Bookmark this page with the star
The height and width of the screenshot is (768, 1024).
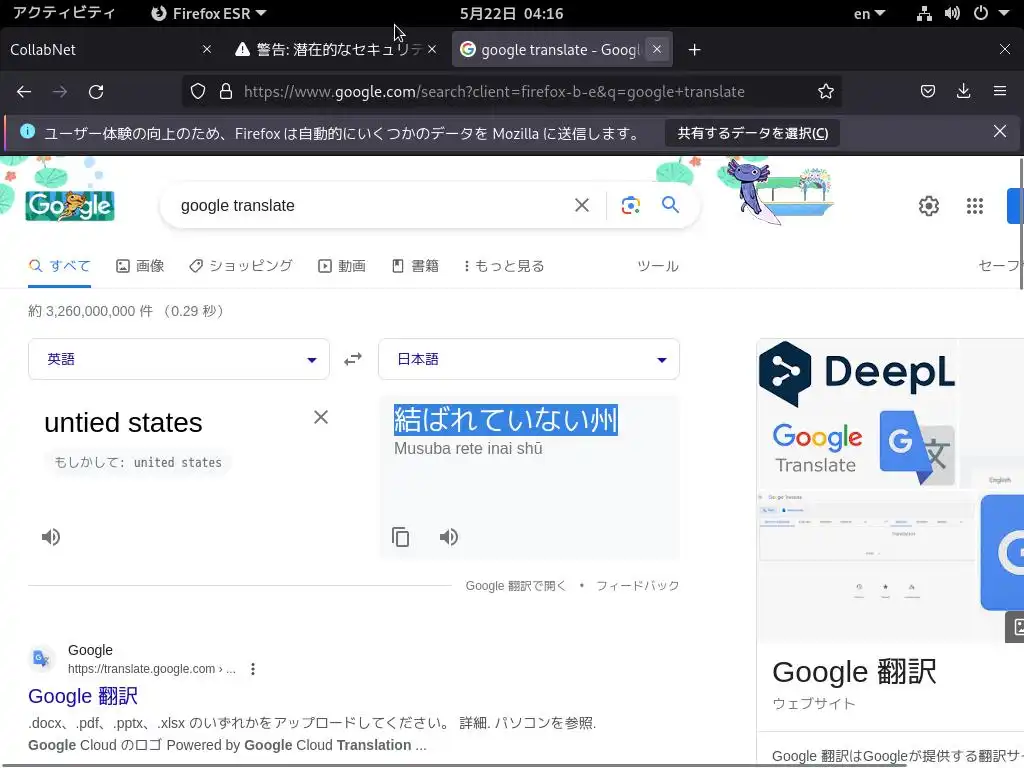825,91
